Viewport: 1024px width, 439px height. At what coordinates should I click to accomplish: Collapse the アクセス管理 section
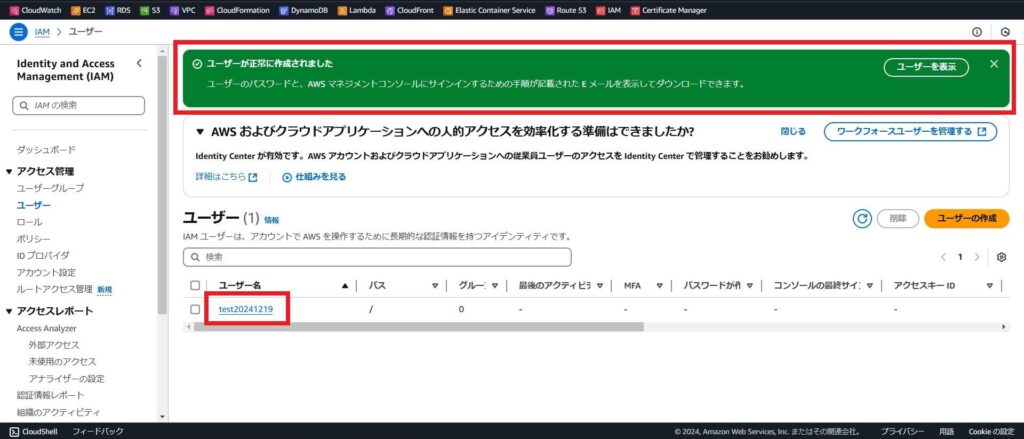click(x=8, y=172)
